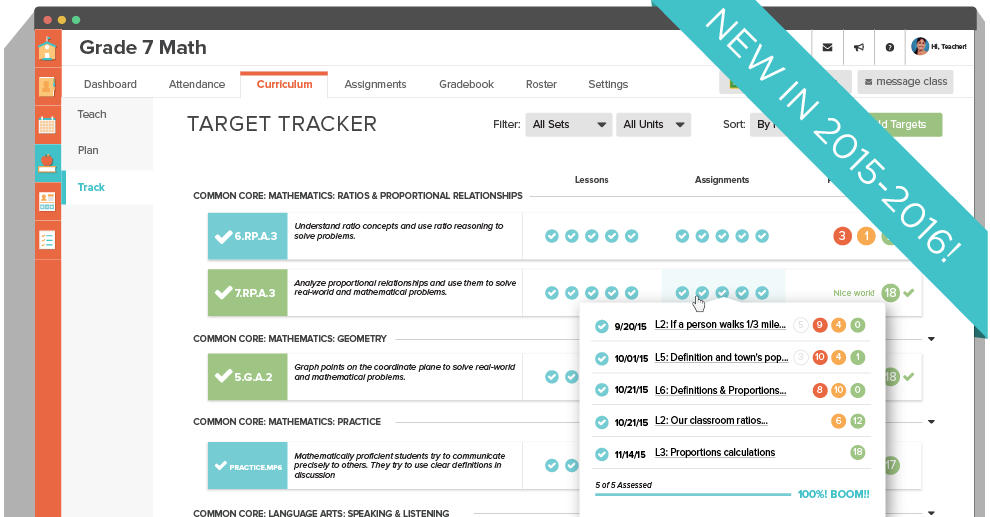Collapse the Mathematics: Geometry section arrow
990x517 pixels.
[x=932, y=339]
